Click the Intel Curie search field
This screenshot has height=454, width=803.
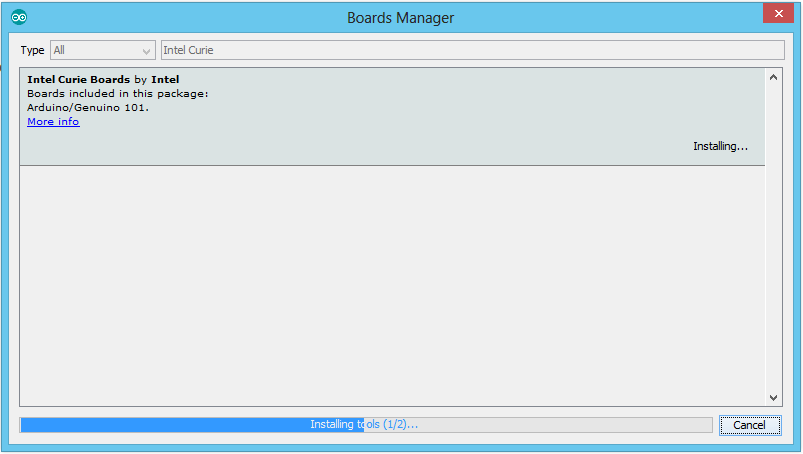473,50
